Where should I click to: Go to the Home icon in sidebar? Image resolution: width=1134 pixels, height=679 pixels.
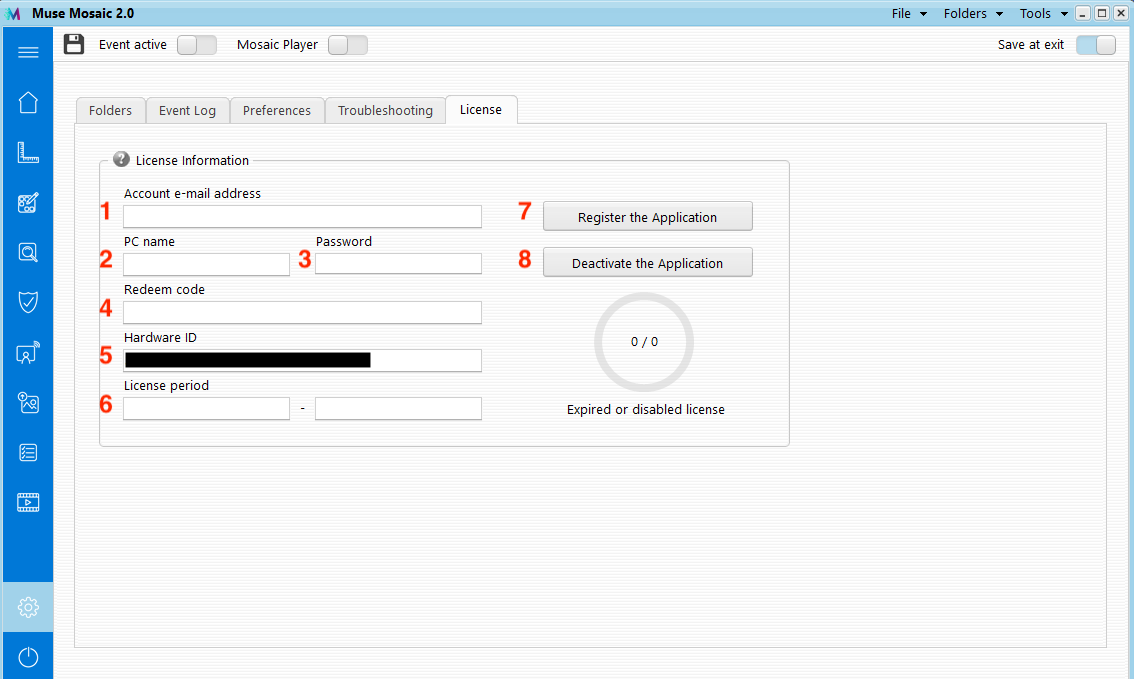28,103
